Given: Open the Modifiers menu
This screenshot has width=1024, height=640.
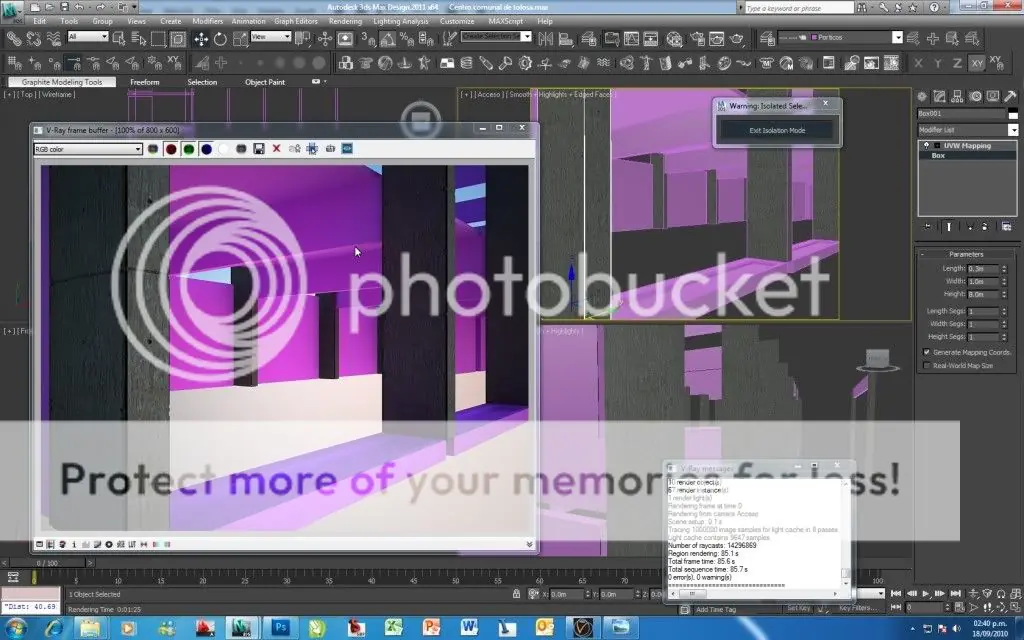Looking at the screenshot, I should click(208, 21).
